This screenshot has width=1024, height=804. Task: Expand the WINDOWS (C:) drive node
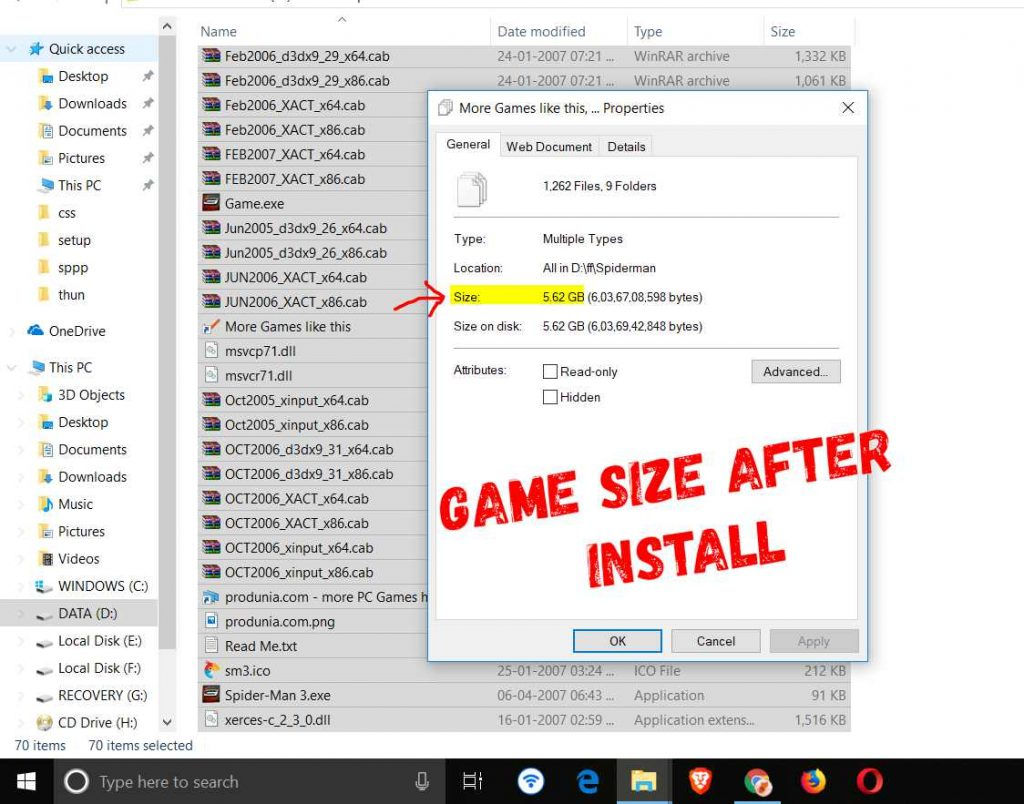tap(21, 586)
